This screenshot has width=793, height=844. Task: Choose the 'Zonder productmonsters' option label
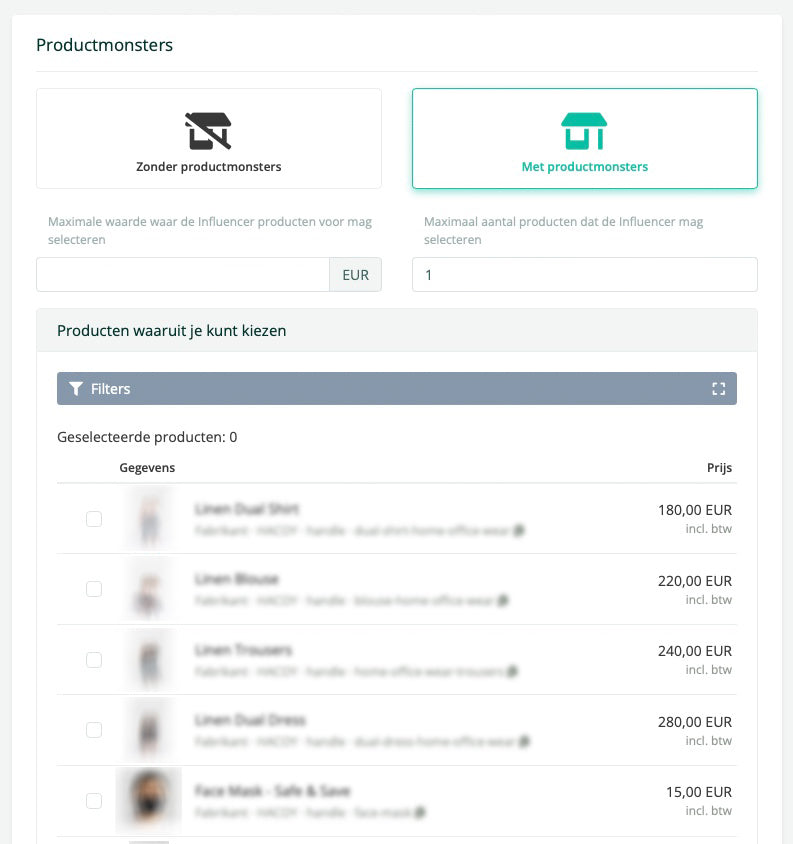point(208,167)
